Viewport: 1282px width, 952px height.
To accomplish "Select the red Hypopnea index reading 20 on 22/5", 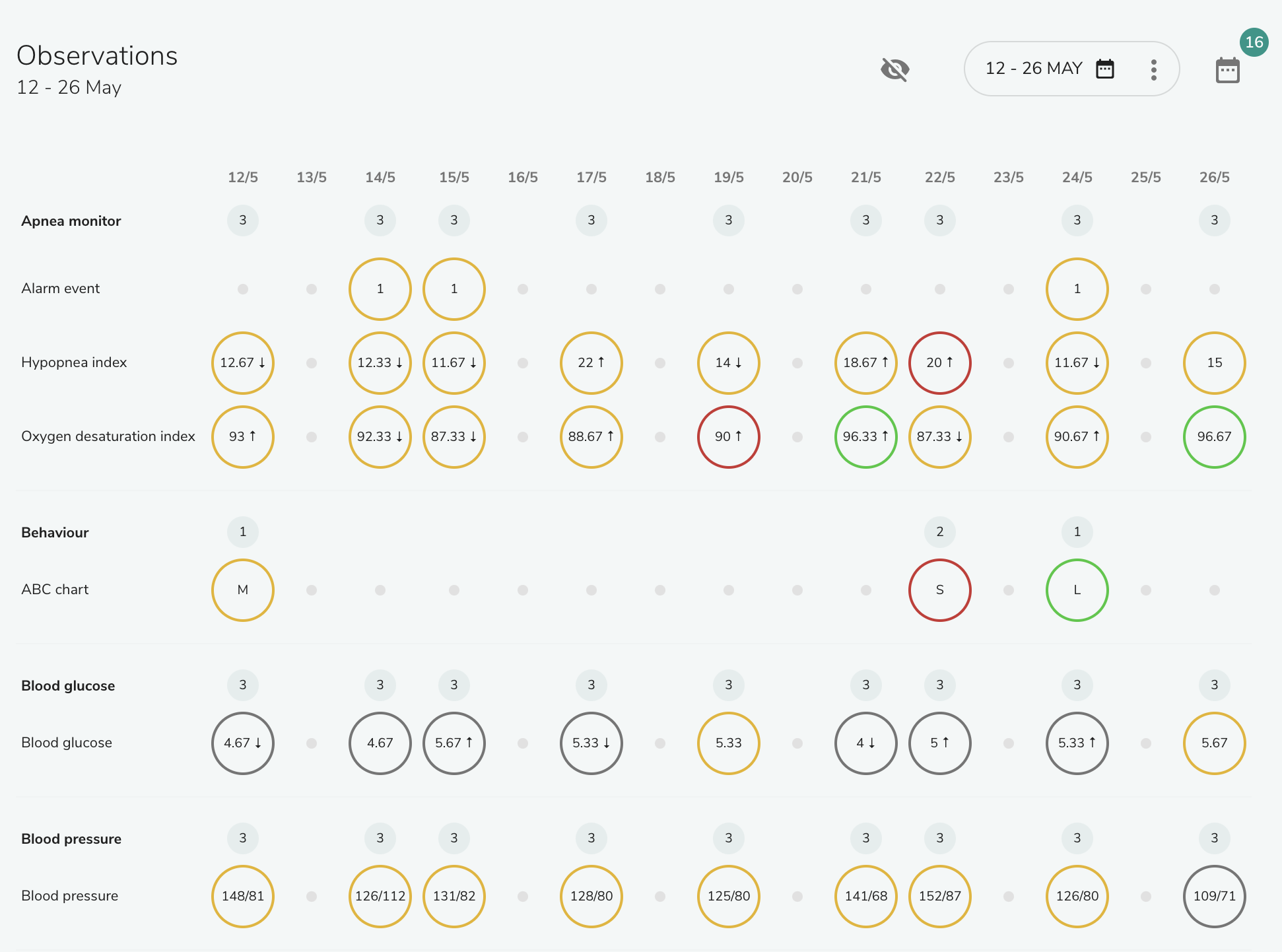I will point(940,362).
